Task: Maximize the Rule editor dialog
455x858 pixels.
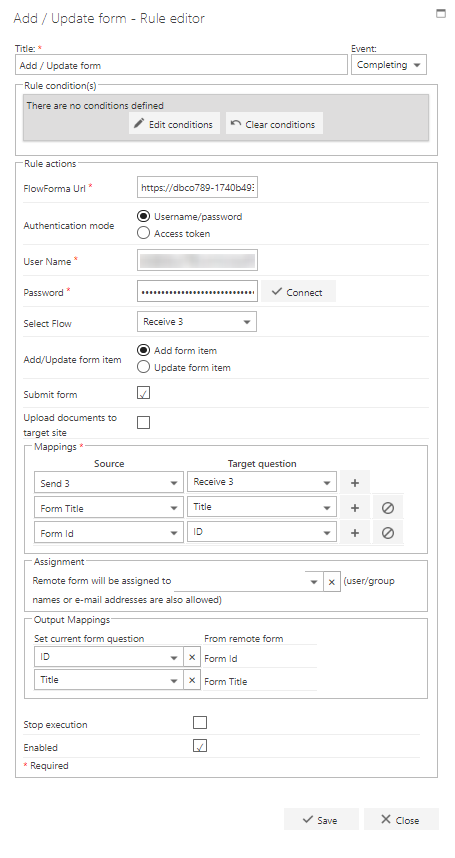Action: pyautogui.click(x=440, y=14)
